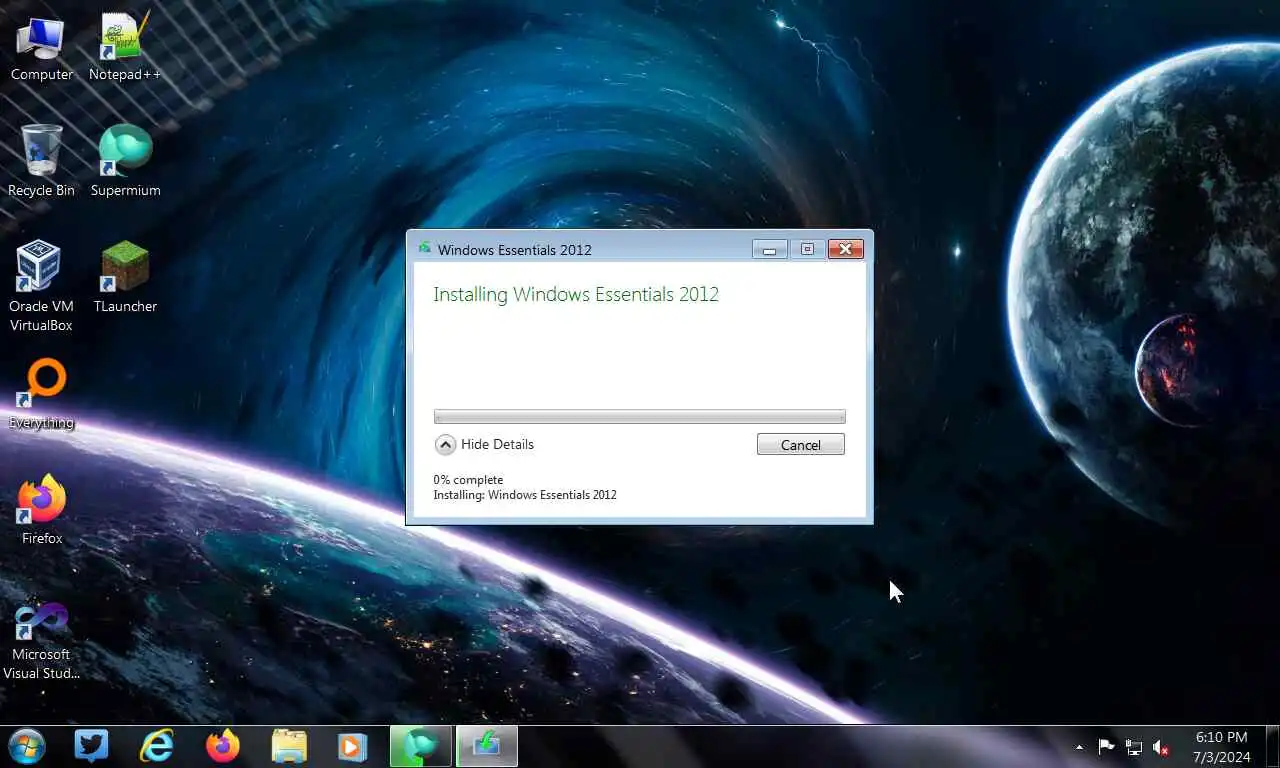Open the clock showing 6:10 PM
This screenshot has width=1280, height=768.
(1221, 747)
